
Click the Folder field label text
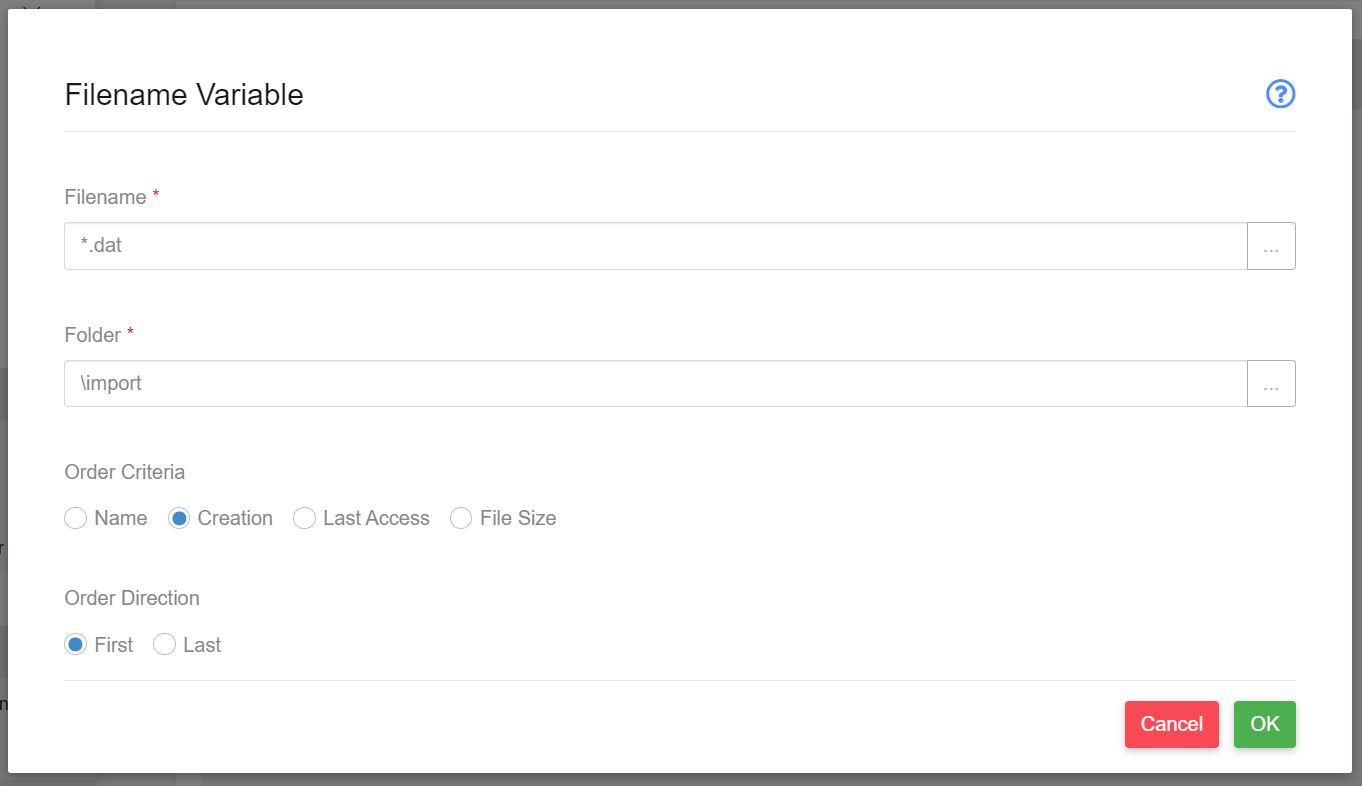92,335
